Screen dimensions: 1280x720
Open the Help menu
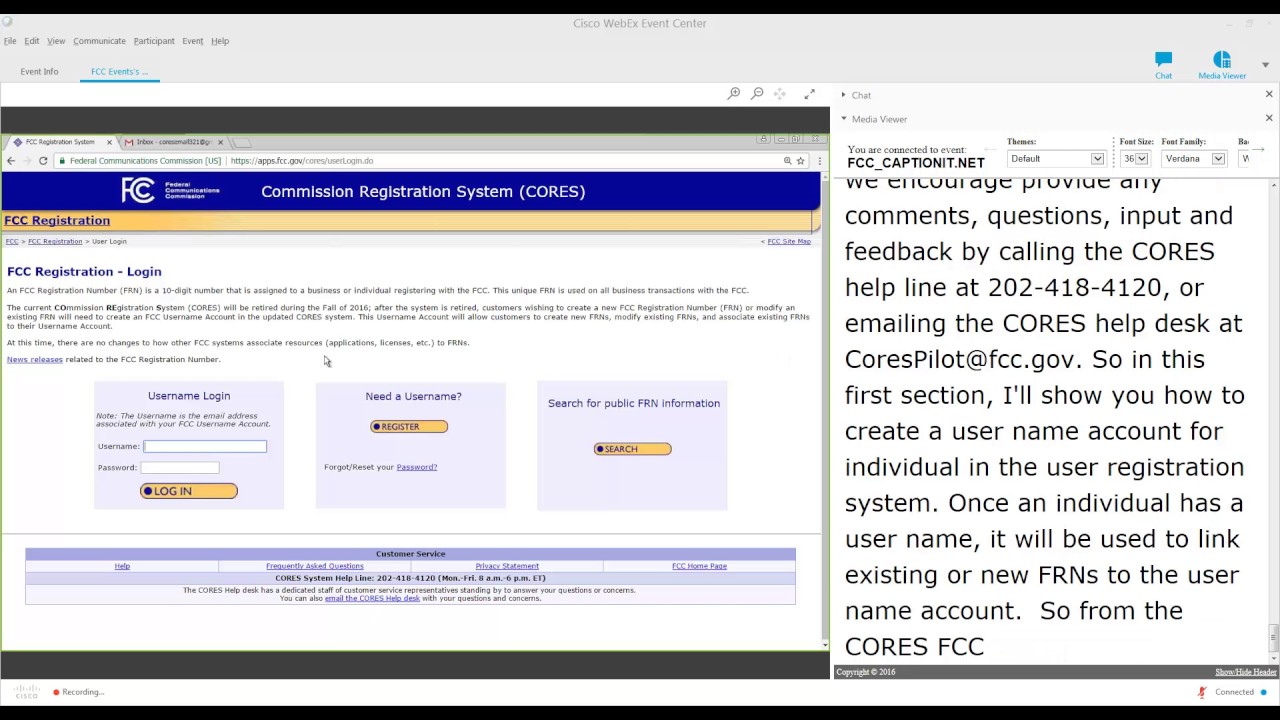pos(220,41)
